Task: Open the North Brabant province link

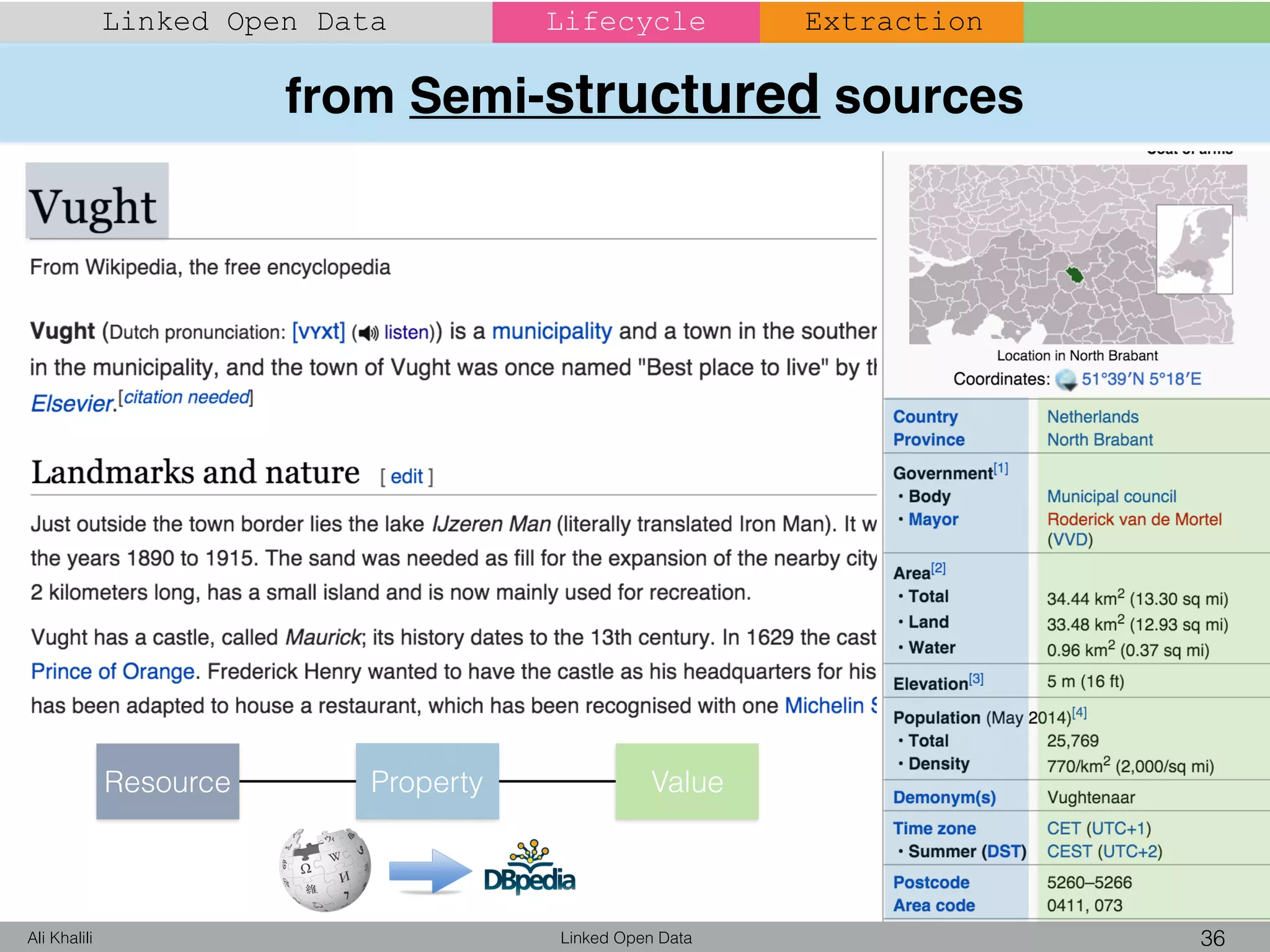Action: (x=1099, y=440)
